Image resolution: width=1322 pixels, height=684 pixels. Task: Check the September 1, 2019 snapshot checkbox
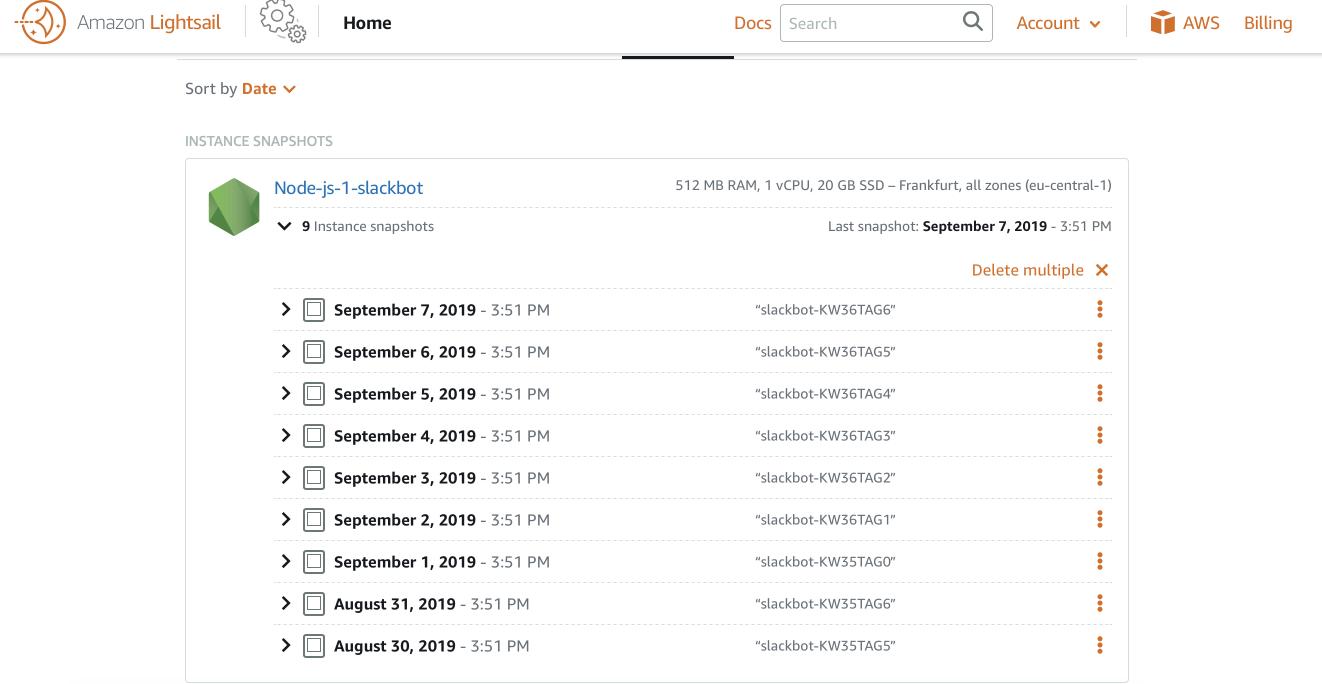pos(314,562)
